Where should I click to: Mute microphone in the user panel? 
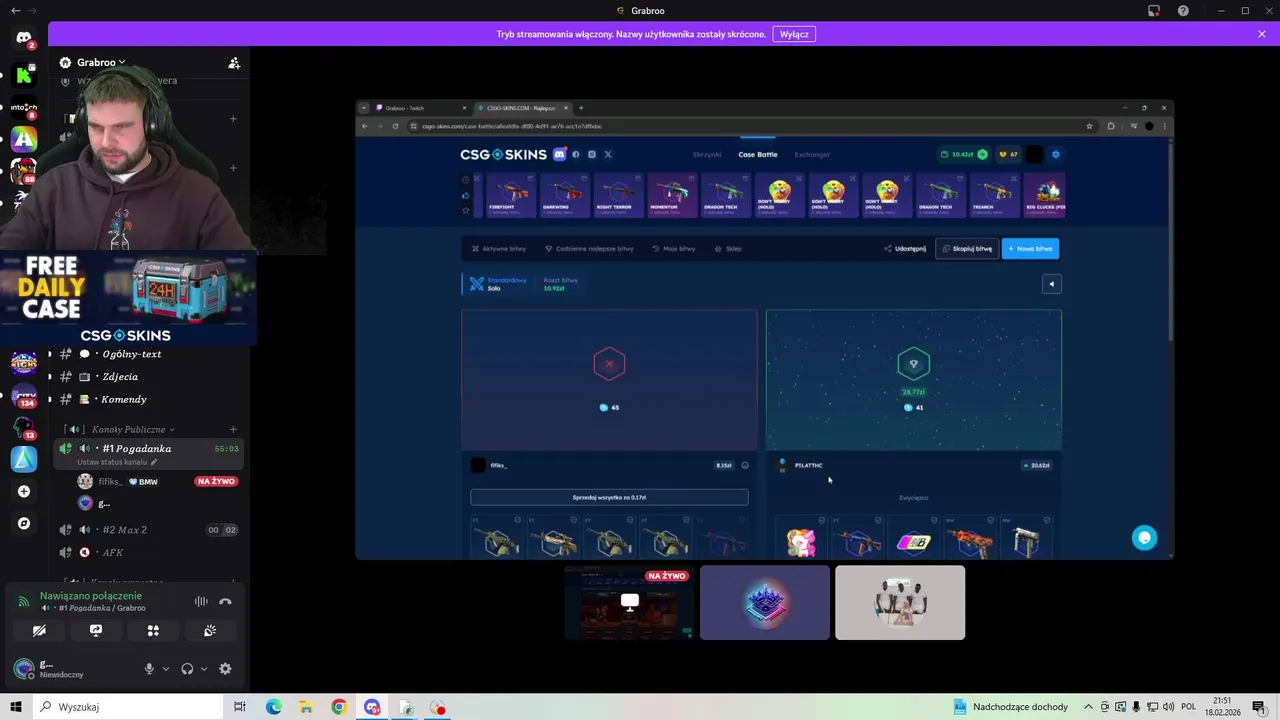149,669
